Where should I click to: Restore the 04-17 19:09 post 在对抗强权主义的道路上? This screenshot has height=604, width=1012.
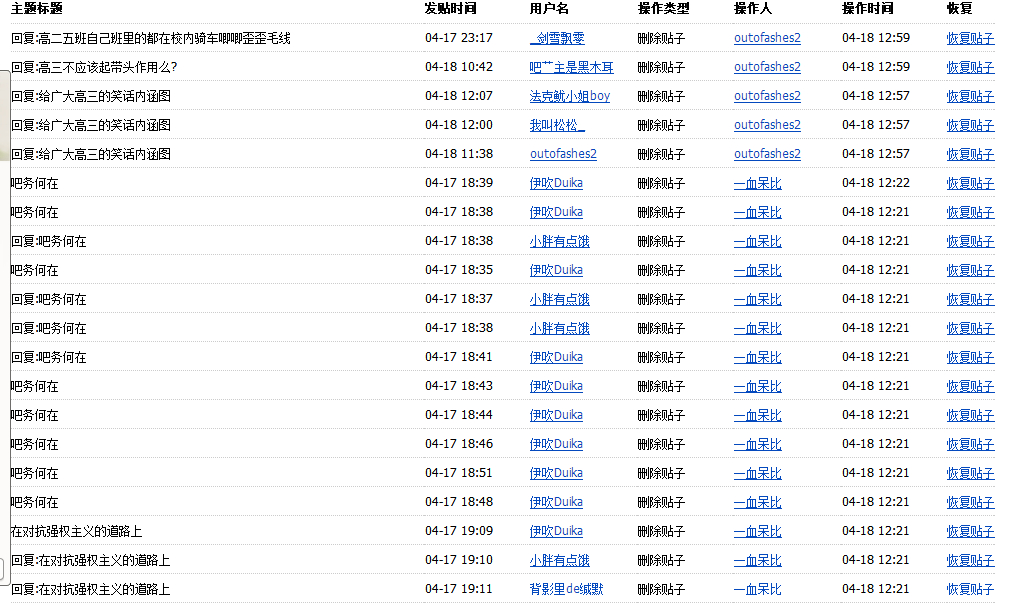(970, 531)
